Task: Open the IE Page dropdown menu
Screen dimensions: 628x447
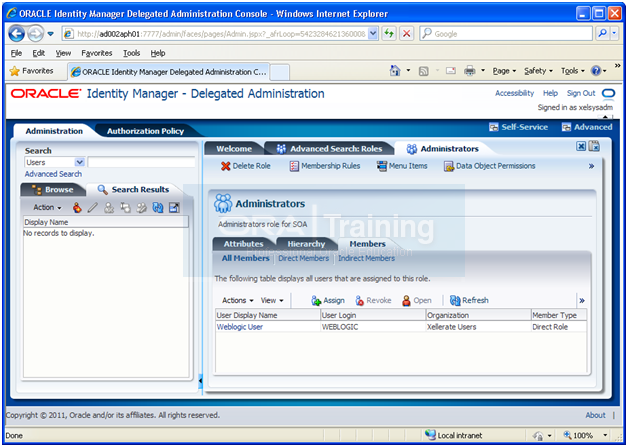Action: click(x=504, y=71)
